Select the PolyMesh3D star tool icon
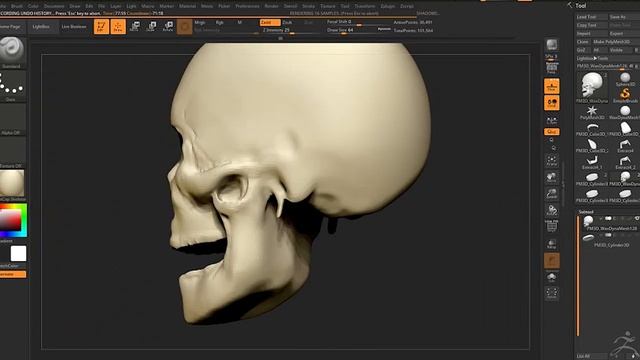The height and width of the screenshot is (360, 640). (x=592, y=112)
